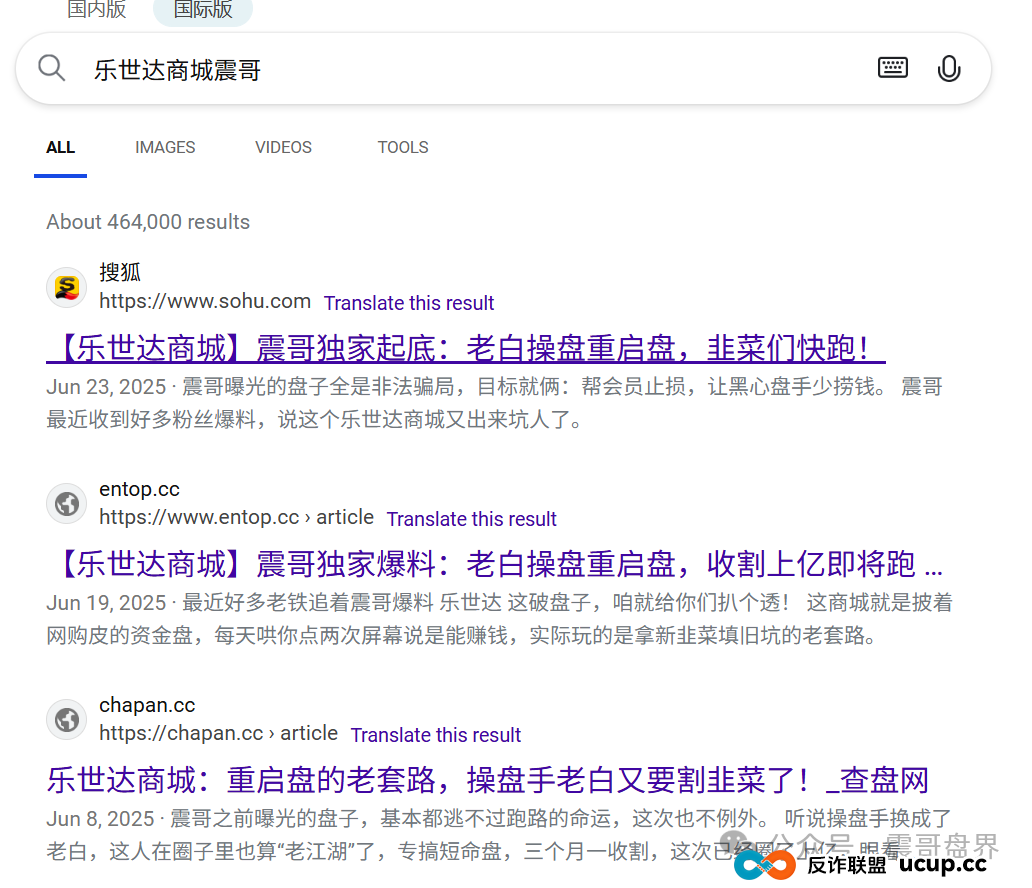1032x888 pixels.
Task: Click the entop.cc globe favicon
Action: tap(66, 503)
